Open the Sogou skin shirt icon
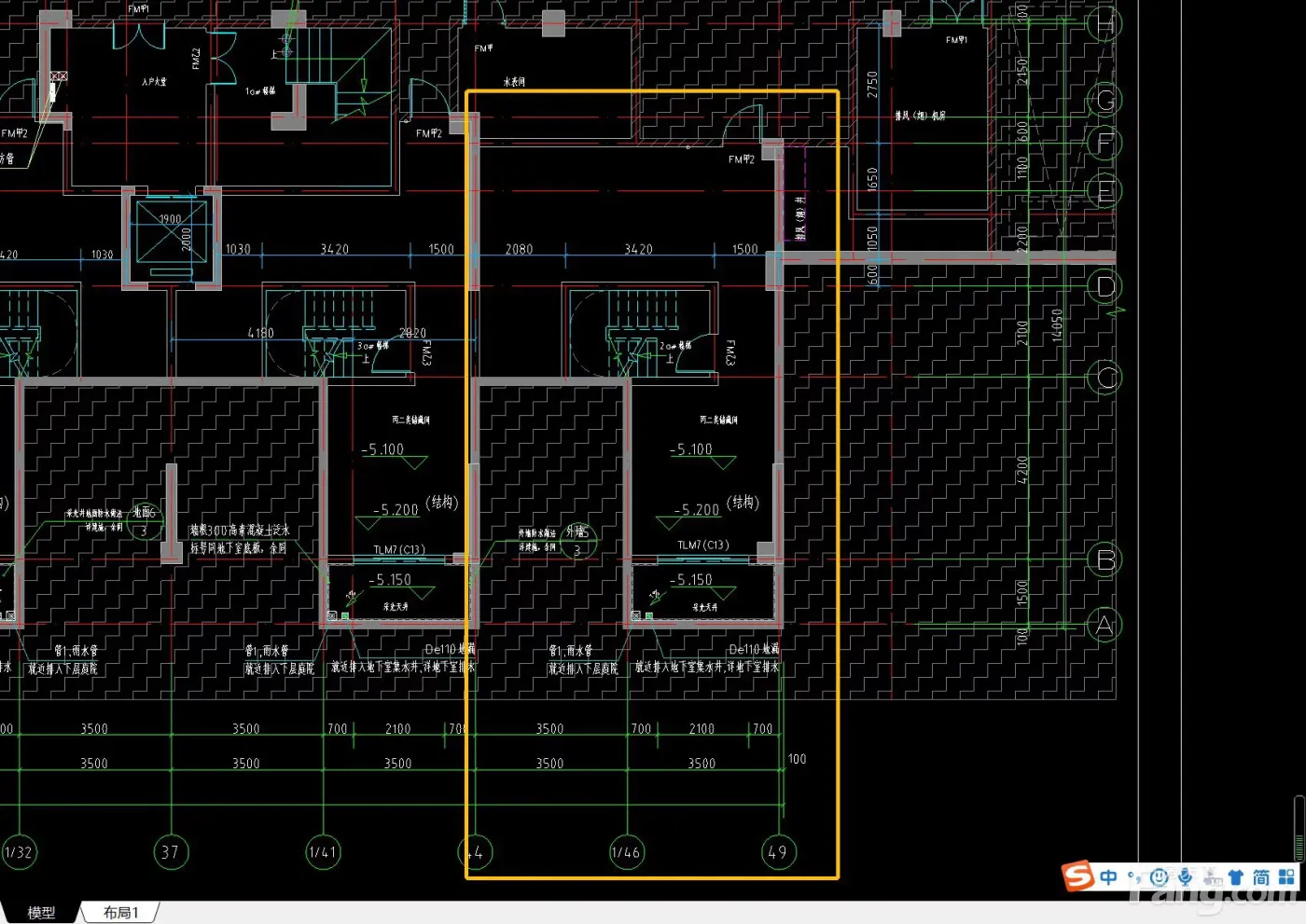 point(1236,877)
